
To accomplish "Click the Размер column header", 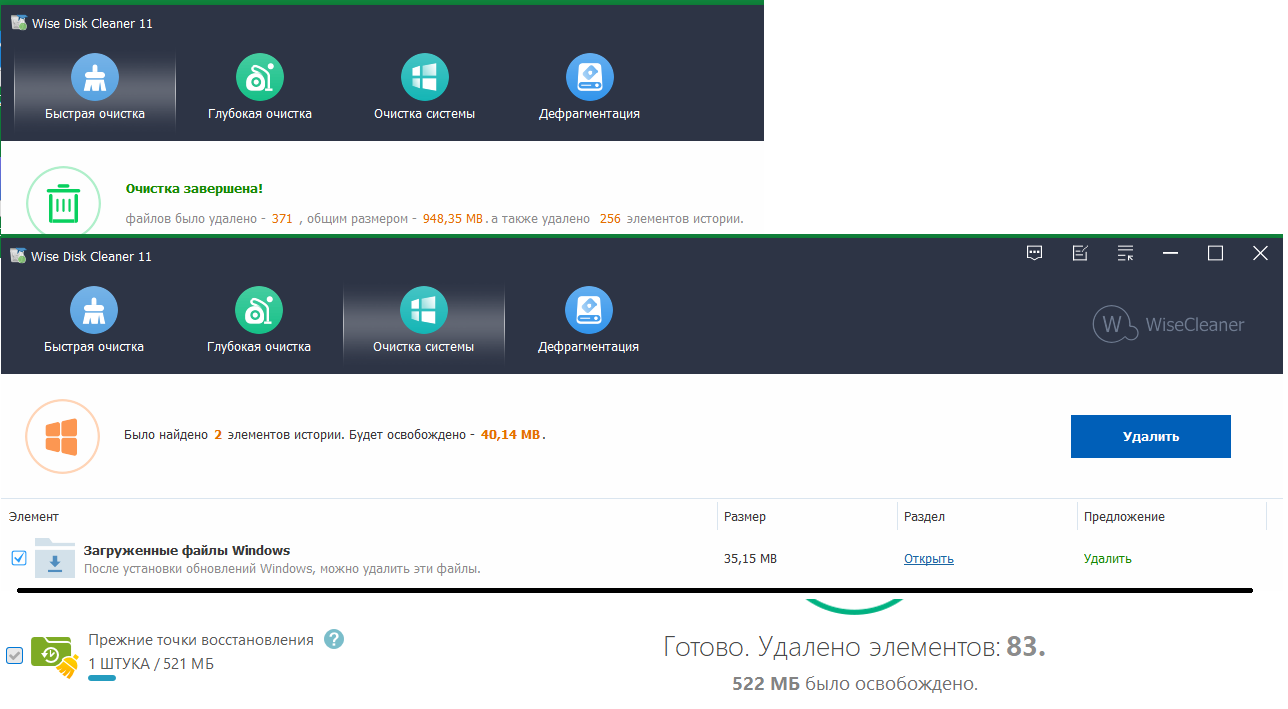I will pos(745,517).
